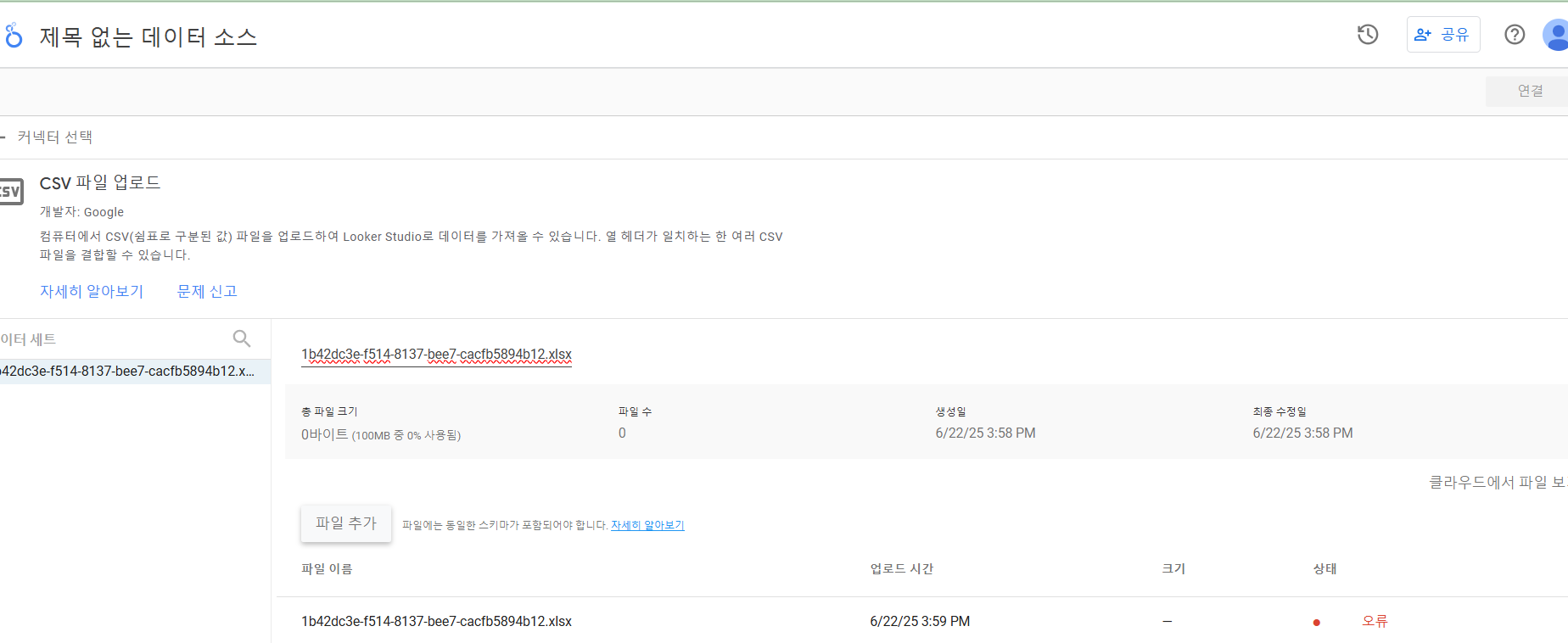Click upload time 6/22/25 3:59 PM
The height and width of the screenshot is (643, 1568).
[920, 622]
